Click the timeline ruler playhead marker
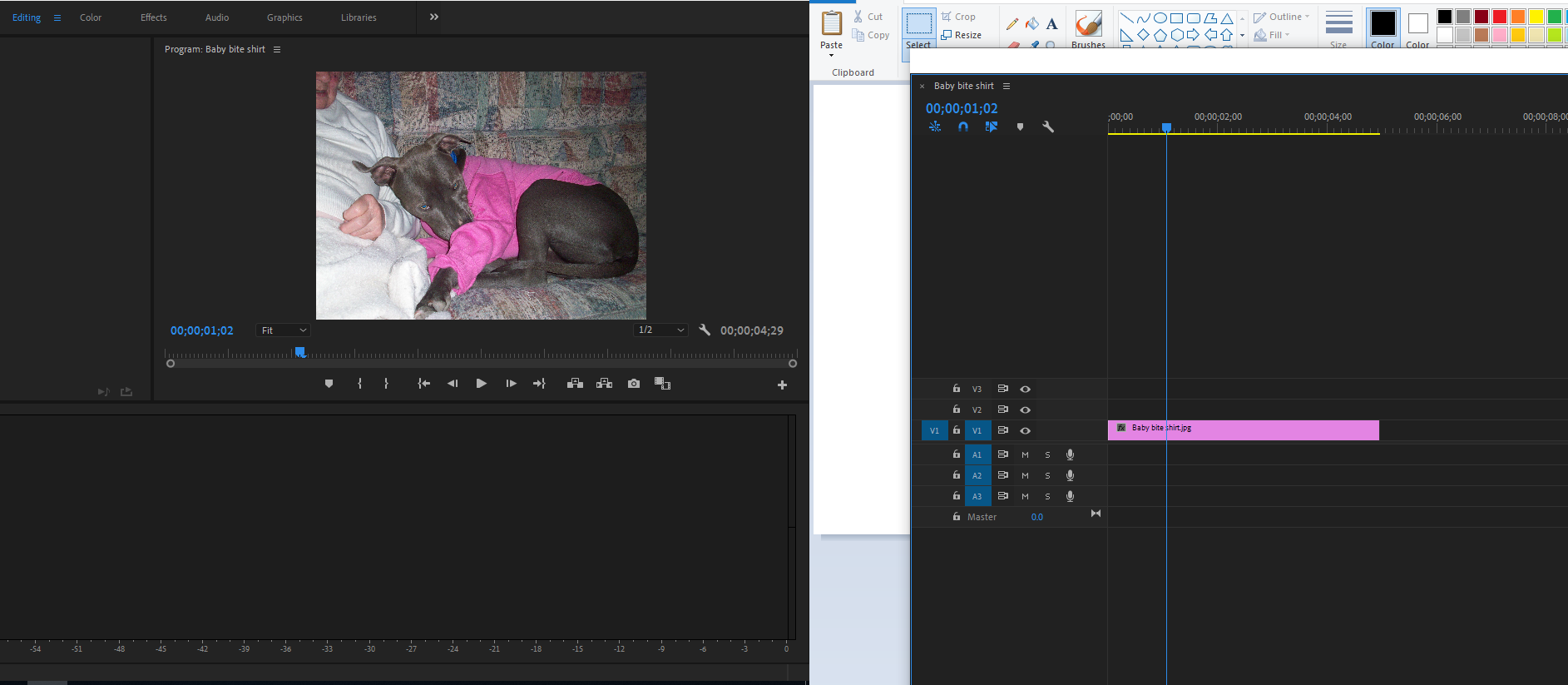This screenshot has height=685, width=1568. [1166, 127]
